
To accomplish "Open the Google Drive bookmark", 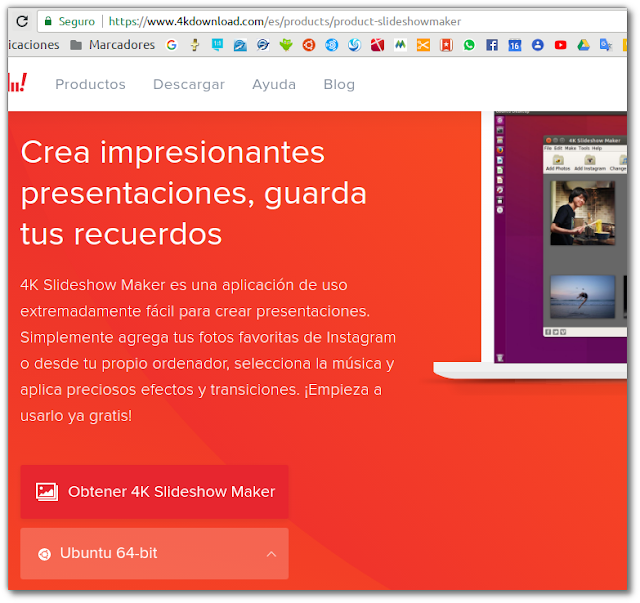I will [584, 45].
